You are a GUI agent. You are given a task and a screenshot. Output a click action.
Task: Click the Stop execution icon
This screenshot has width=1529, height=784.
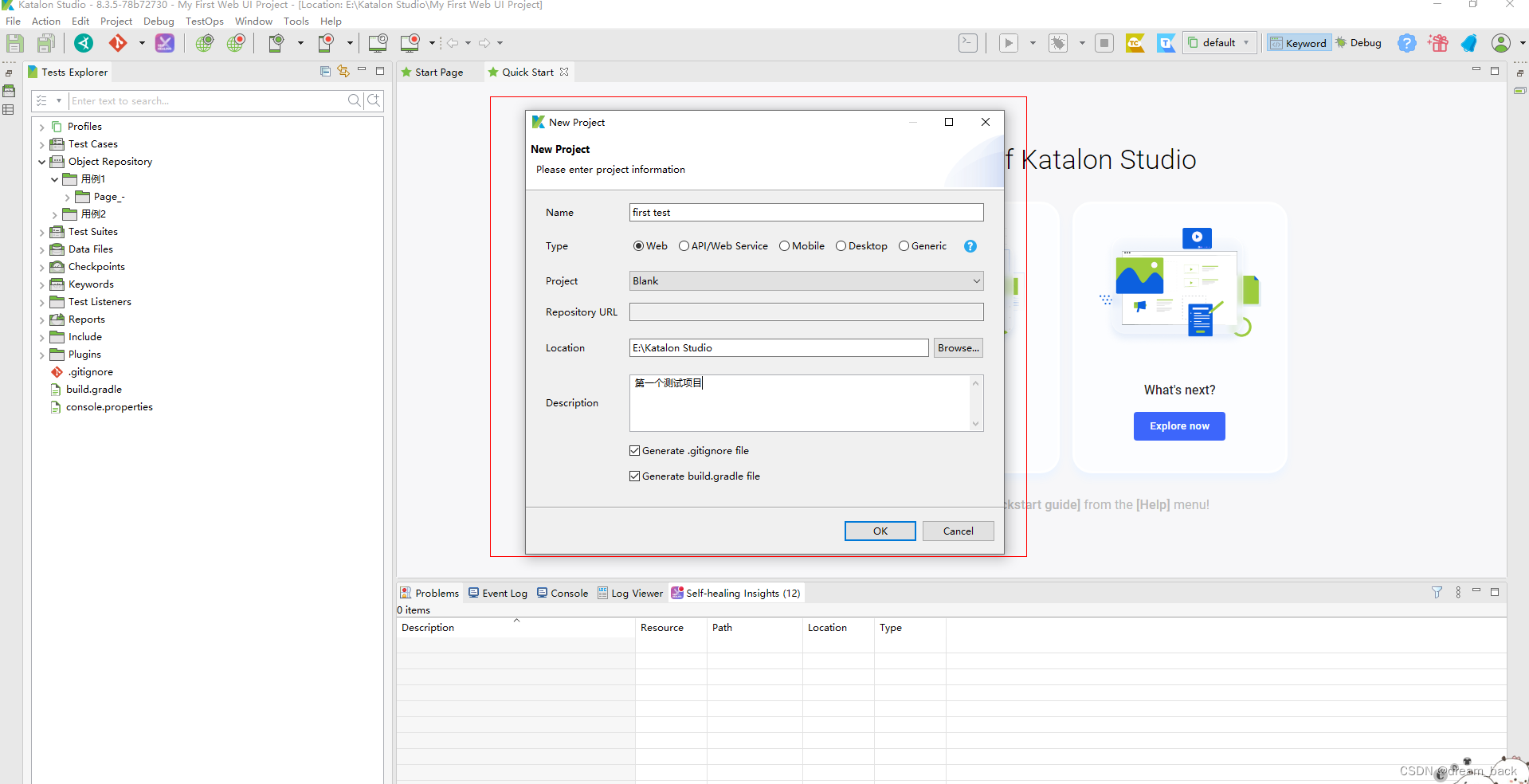pos(1104,43)
